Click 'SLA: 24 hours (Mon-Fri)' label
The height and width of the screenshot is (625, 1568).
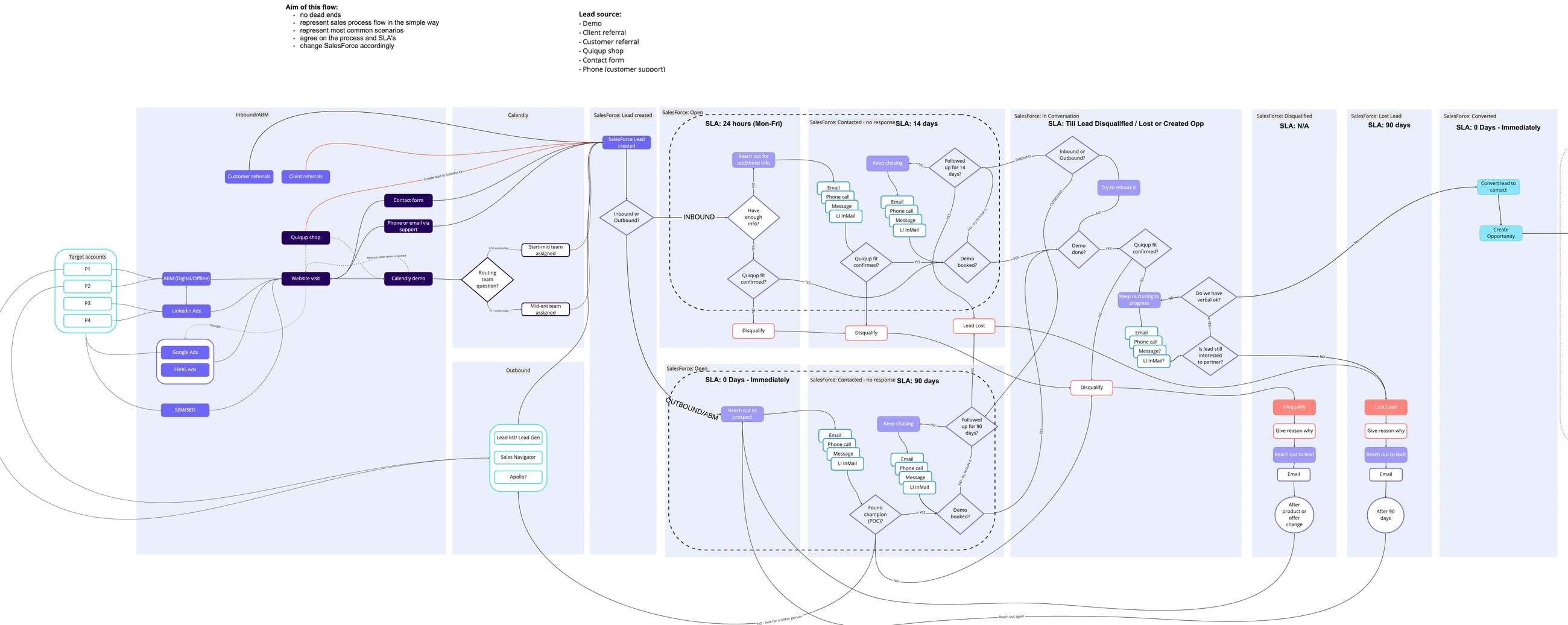[x=743, y=124]
